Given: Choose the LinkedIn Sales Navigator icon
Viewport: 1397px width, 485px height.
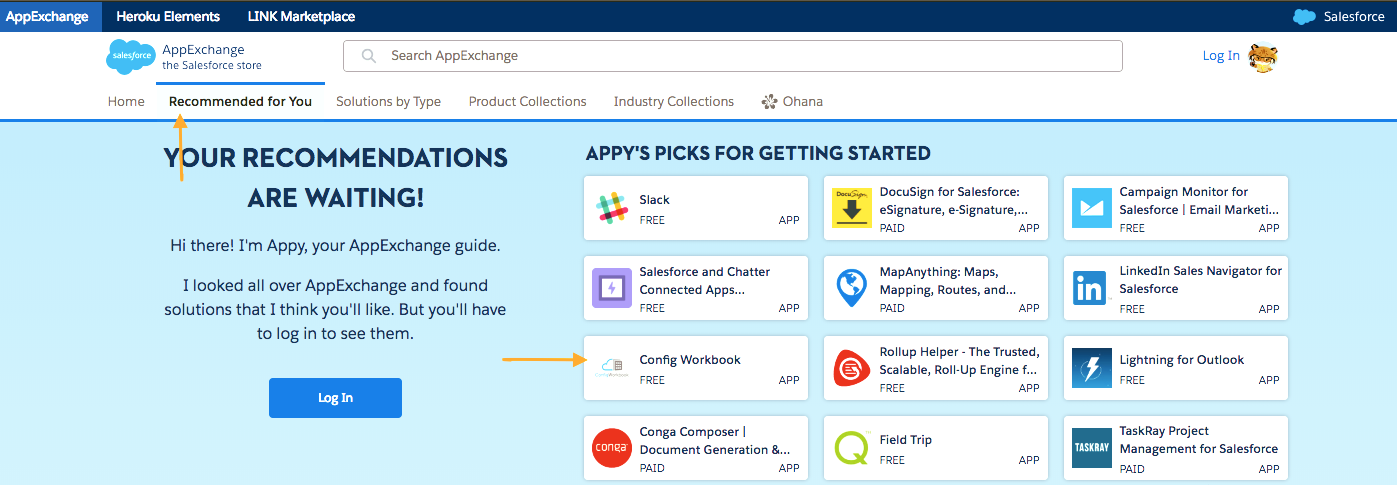Looking at the screenshot, I should pyautogui.click(x=1092, y=288).
